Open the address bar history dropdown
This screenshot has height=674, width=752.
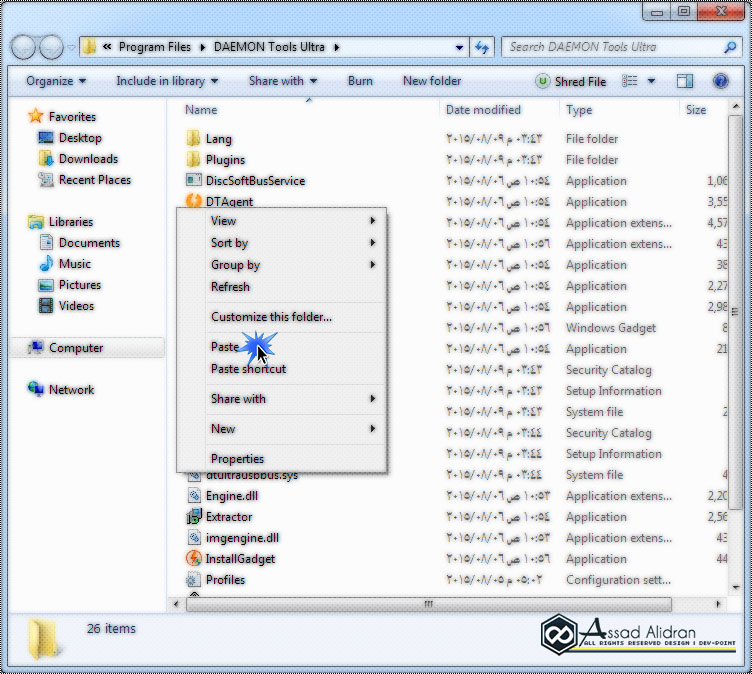point(459,47)
